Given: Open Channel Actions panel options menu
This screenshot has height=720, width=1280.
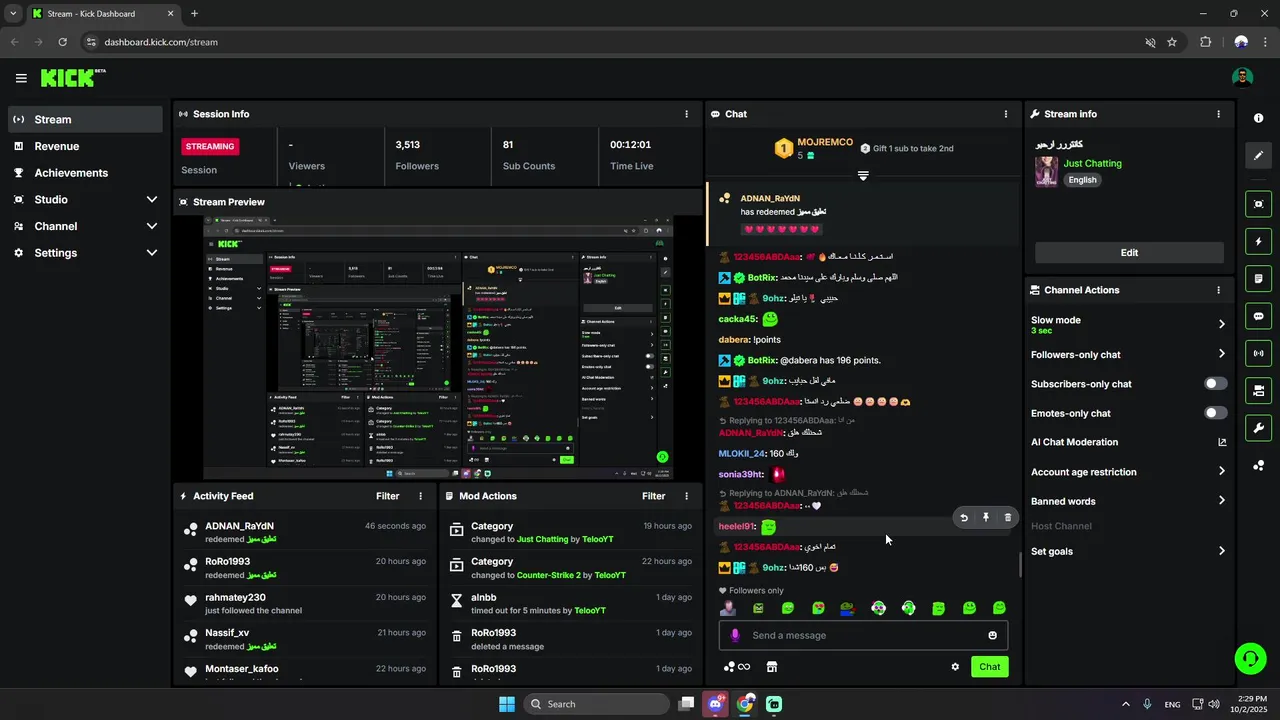Looking at the screenshot, I should tap(1218, 290).
